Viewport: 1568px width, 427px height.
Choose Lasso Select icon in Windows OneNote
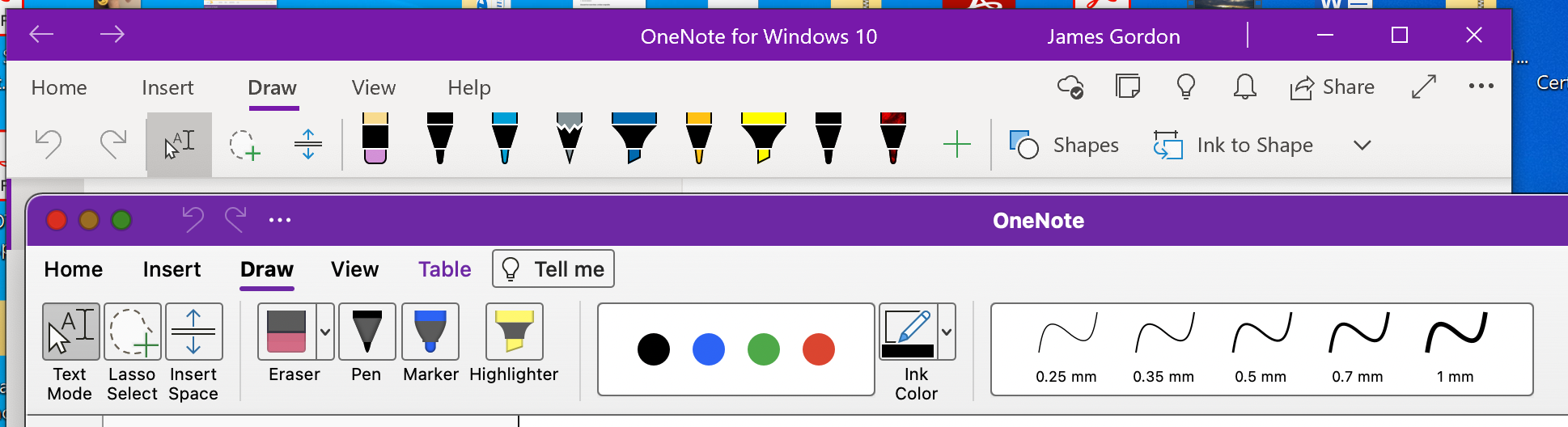[244, 146]
